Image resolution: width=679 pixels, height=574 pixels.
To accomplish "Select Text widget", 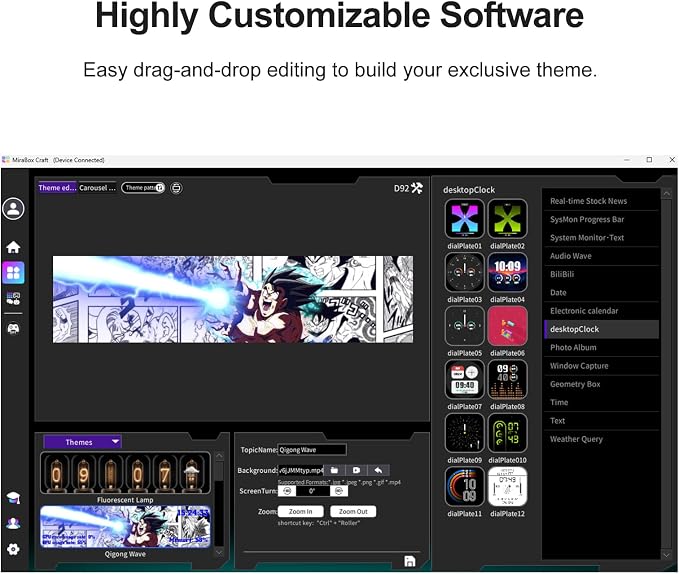I will click(601, 420).
